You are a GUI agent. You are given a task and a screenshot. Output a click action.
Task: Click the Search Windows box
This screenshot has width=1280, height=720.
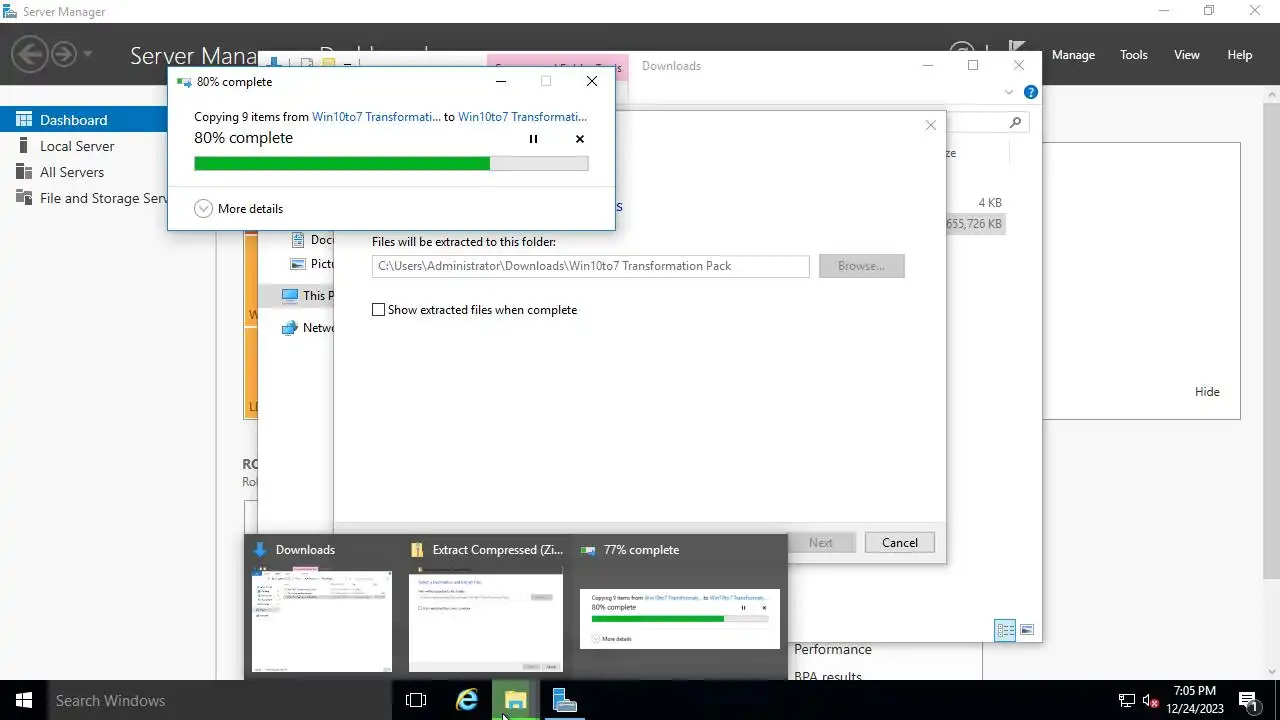pyautogui.click(x=220, y=700)
